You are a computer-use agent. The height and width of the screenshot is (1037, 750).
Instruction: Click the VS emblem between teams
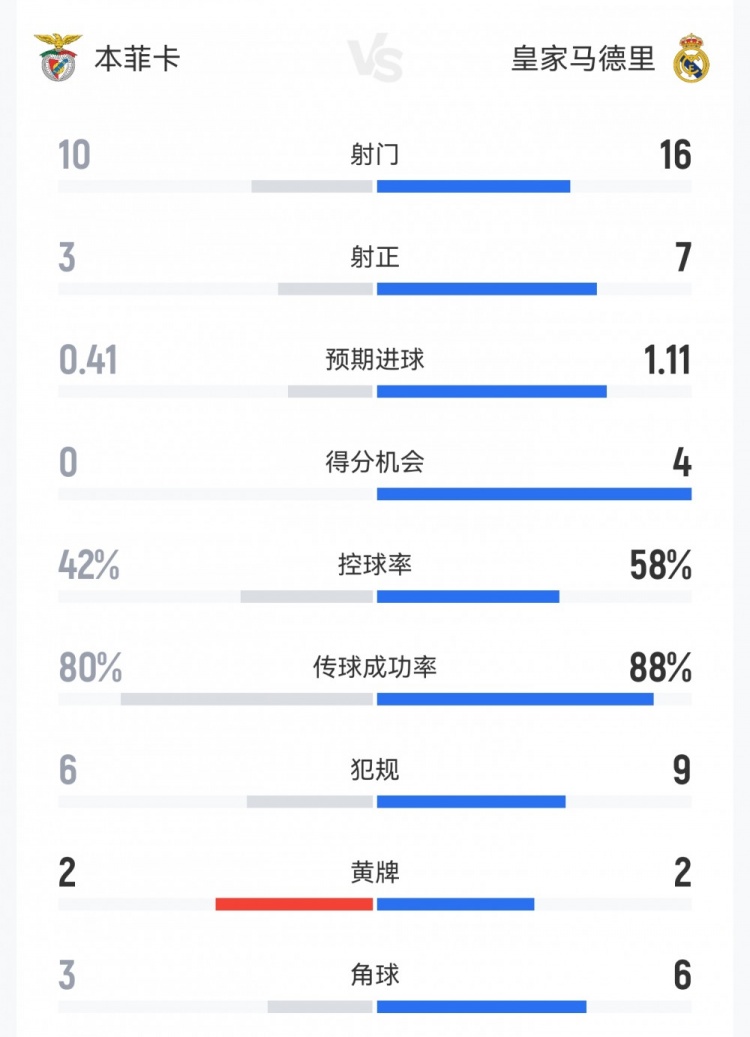coord(376,60)
